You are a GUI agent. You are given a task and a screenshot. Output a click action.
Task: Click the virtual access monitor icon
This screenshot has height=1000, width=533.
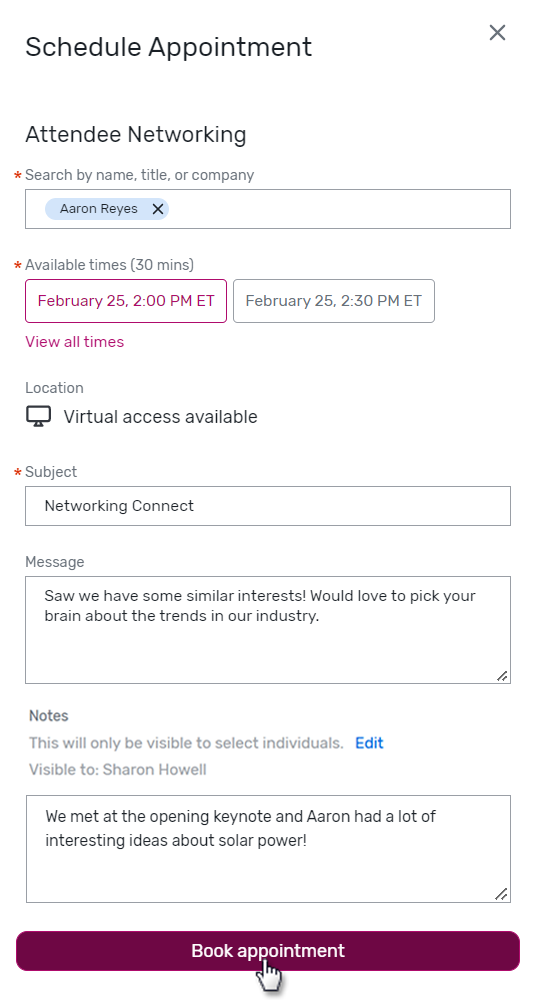[x=38, y=416]
